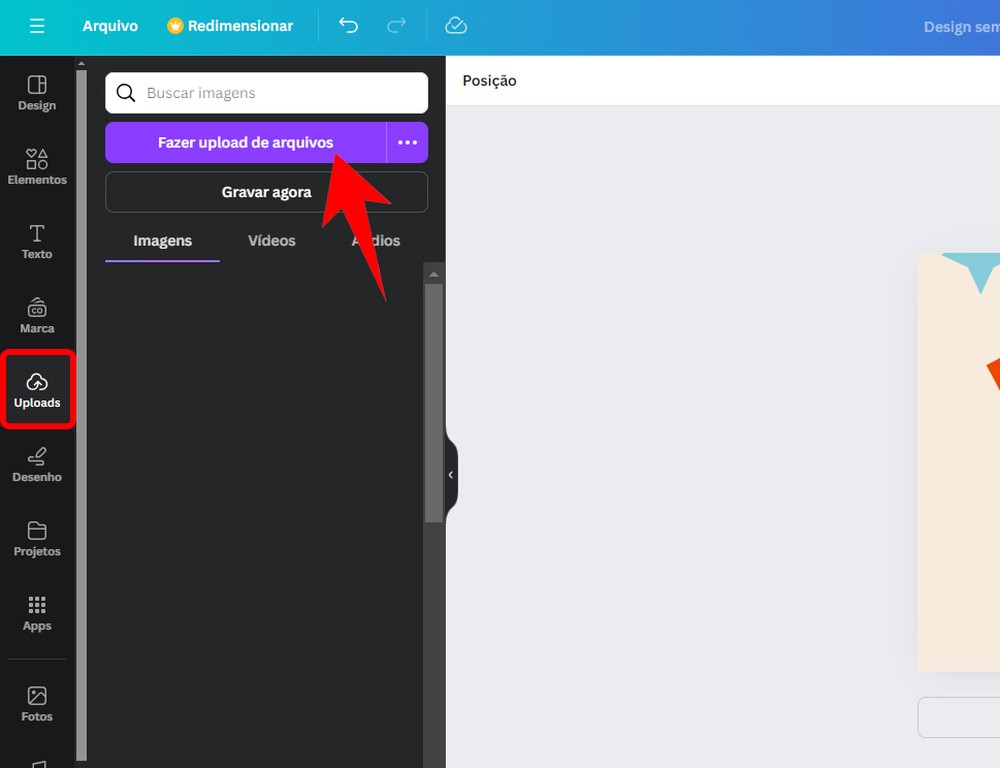The height and width of the screenshot is (768, 1000).
Task: Select the Uploads sidebar icon
Action: pyautogui.click(x=37, y=389)
